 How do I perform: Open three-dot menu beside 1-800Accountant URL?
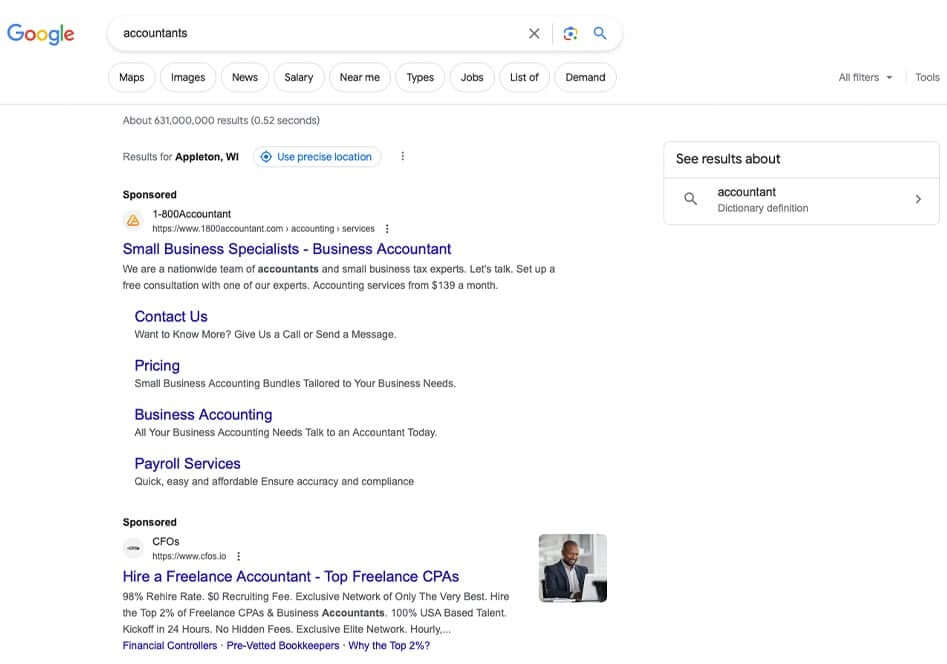387,229
